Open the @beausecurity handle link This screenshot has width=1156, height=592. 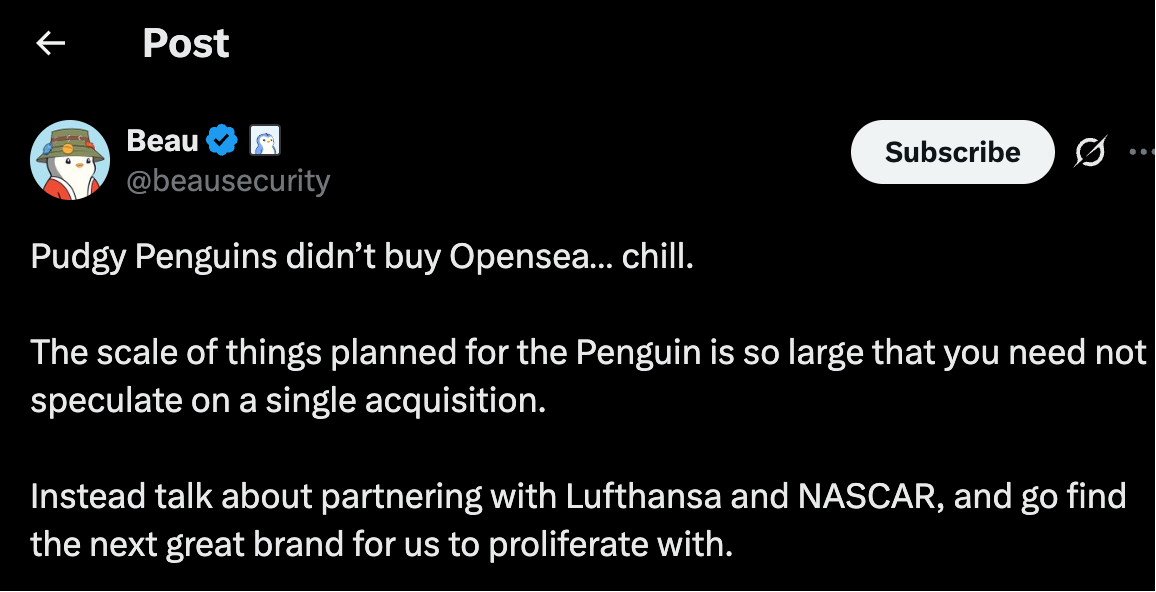pyautogui.click(x=228, y=181)
